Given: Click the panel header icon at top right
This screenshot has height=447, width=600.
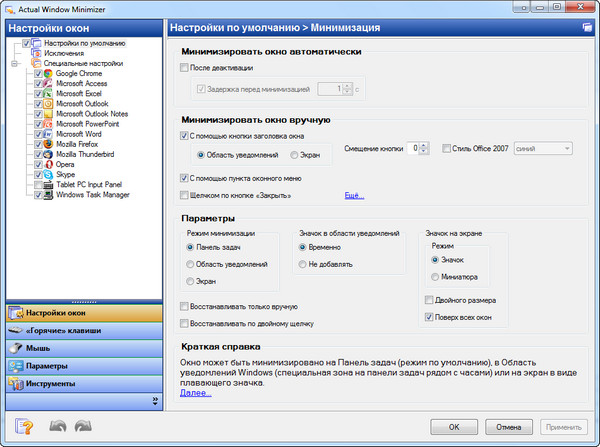Looking at the screenshot, I should coord(587,28).
